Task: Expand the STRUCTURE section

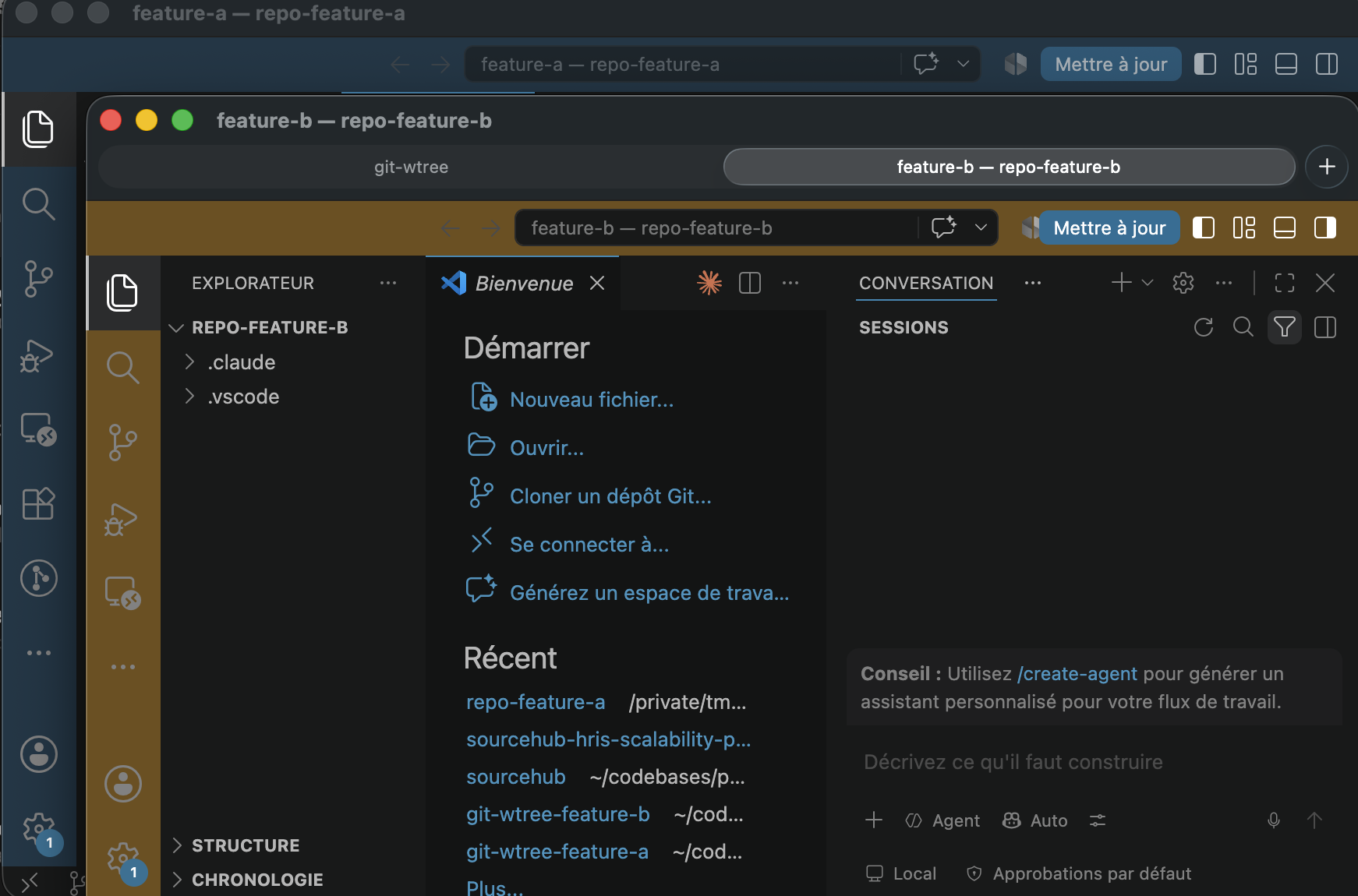Action: tap(246, 845)
